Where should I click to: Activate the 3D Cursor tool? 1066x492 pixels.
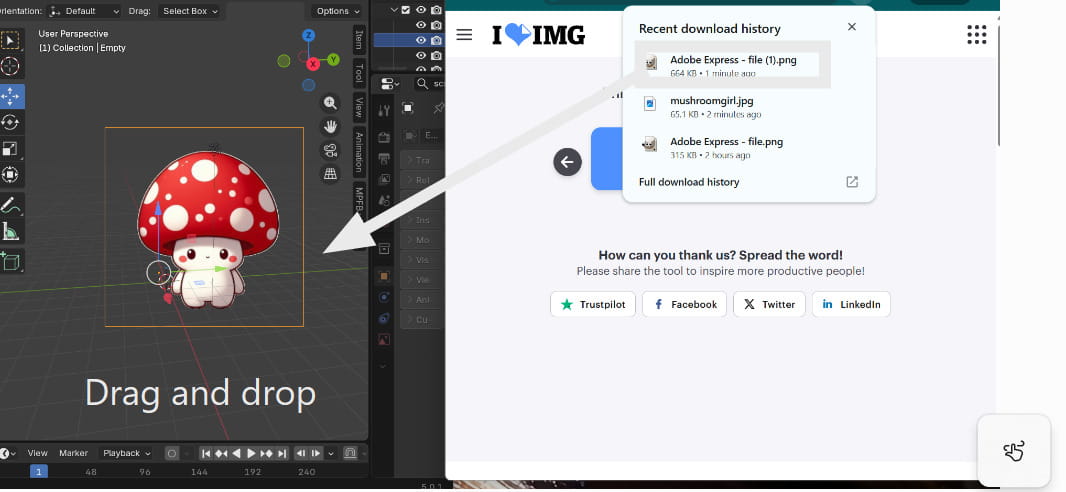(10, 67)
